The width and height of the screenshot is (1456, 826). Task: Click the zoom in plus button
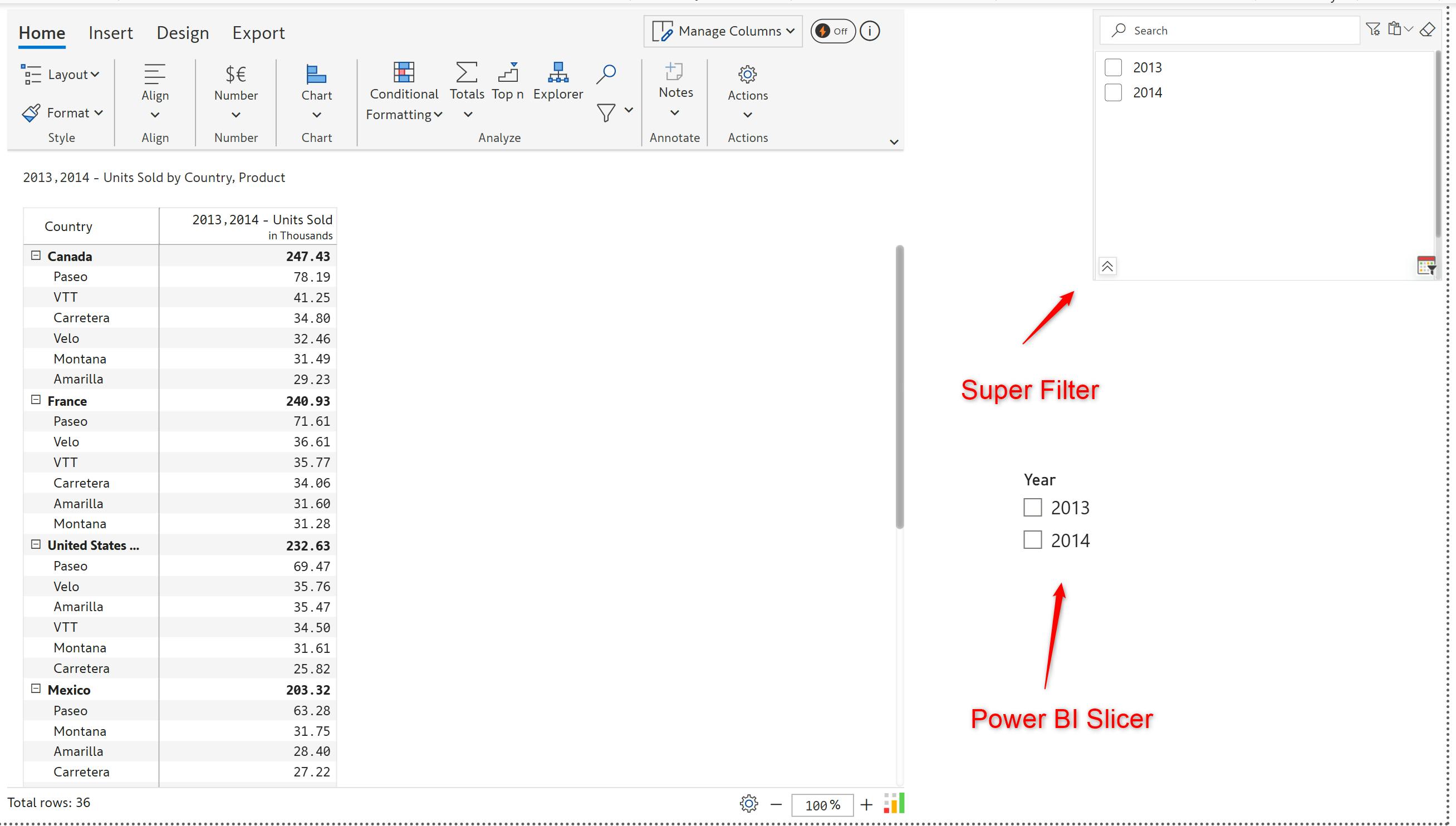coord(866,804)
